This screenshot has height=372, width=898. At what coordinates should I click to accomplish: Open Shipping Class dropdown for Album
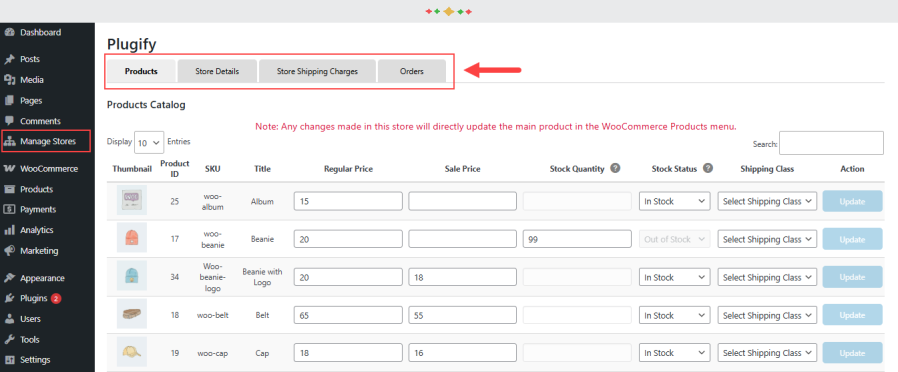767,201
